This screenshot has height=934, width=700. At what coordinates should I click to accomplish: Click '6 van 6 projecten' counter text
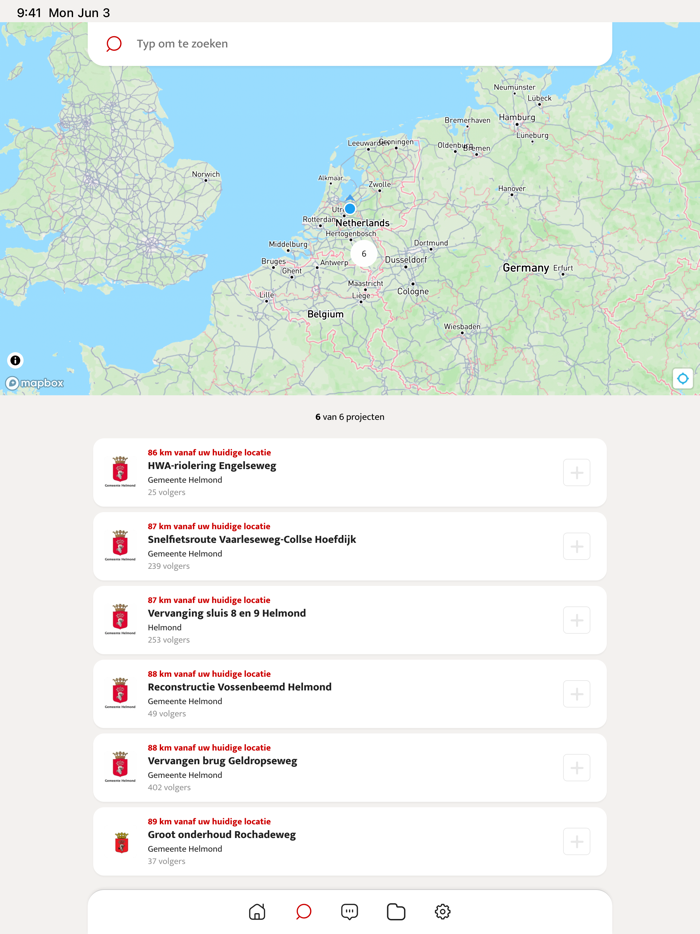[350, 417]
